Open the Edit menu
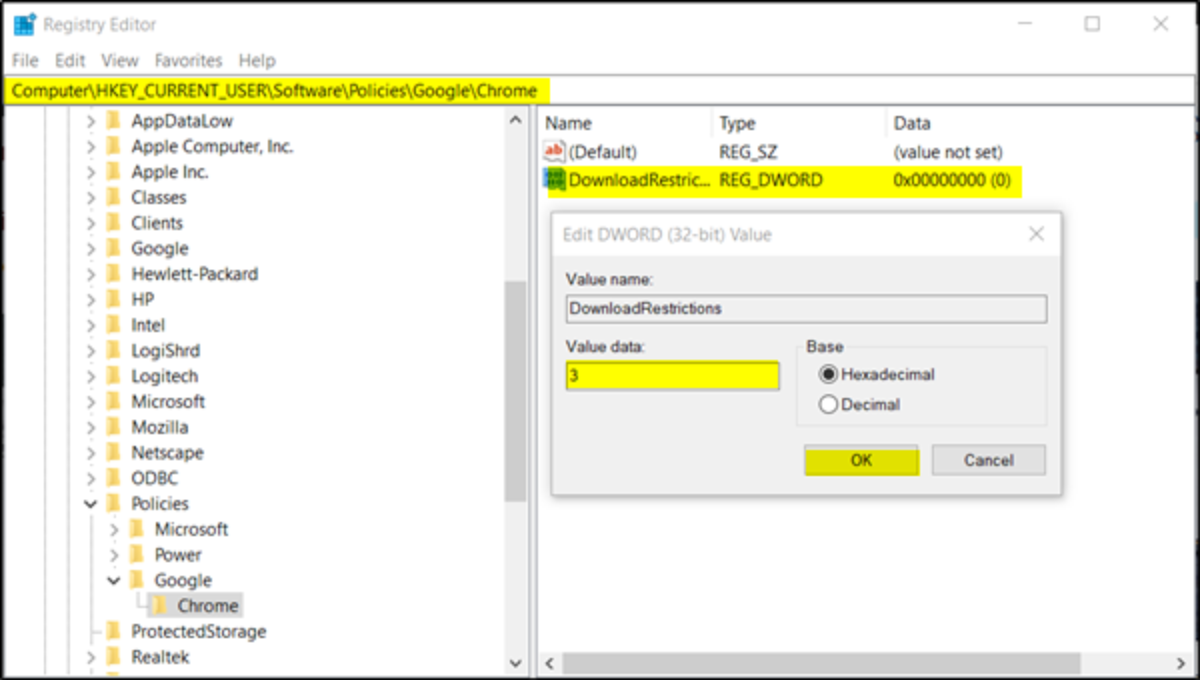 [x=70, y=61]
